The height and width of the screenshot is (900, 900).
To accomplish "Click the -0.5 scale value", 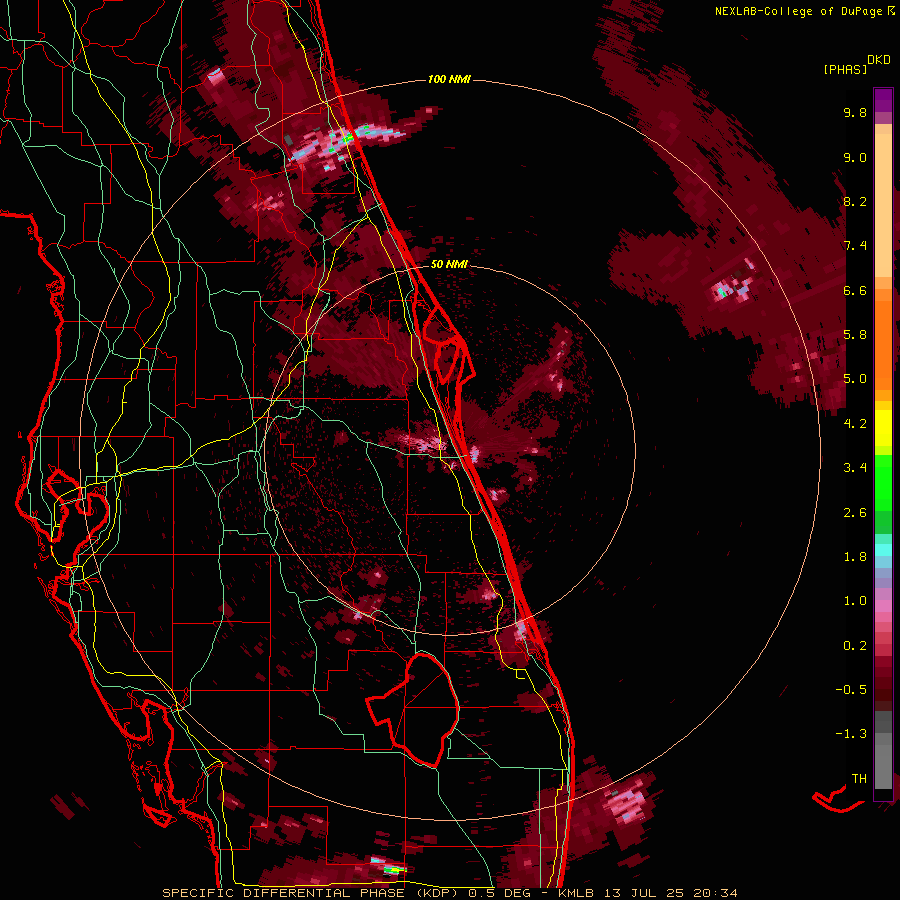I will tap(851, 690).
